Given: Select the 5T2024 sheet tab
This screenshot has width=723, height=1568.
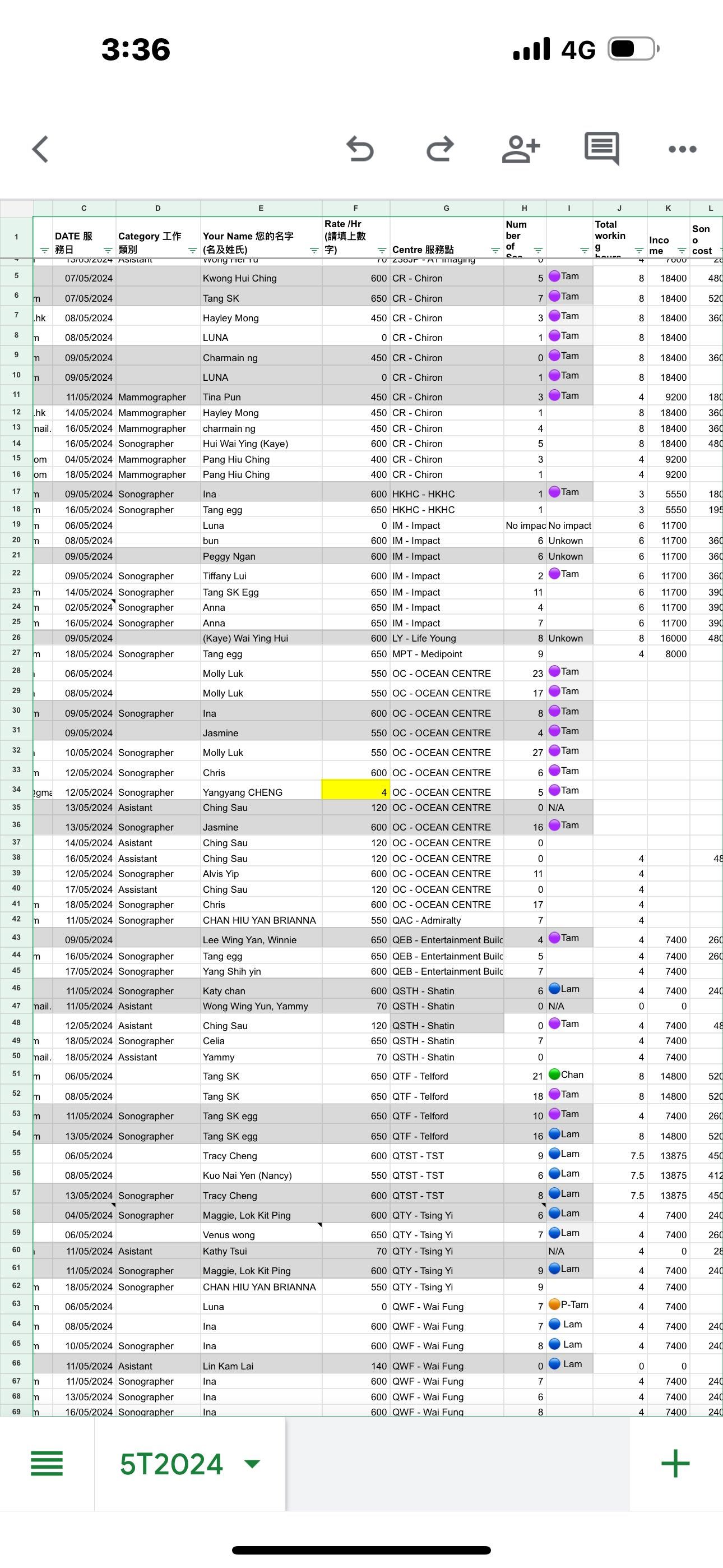Looking at the screenshot, I should [172, 1463].
